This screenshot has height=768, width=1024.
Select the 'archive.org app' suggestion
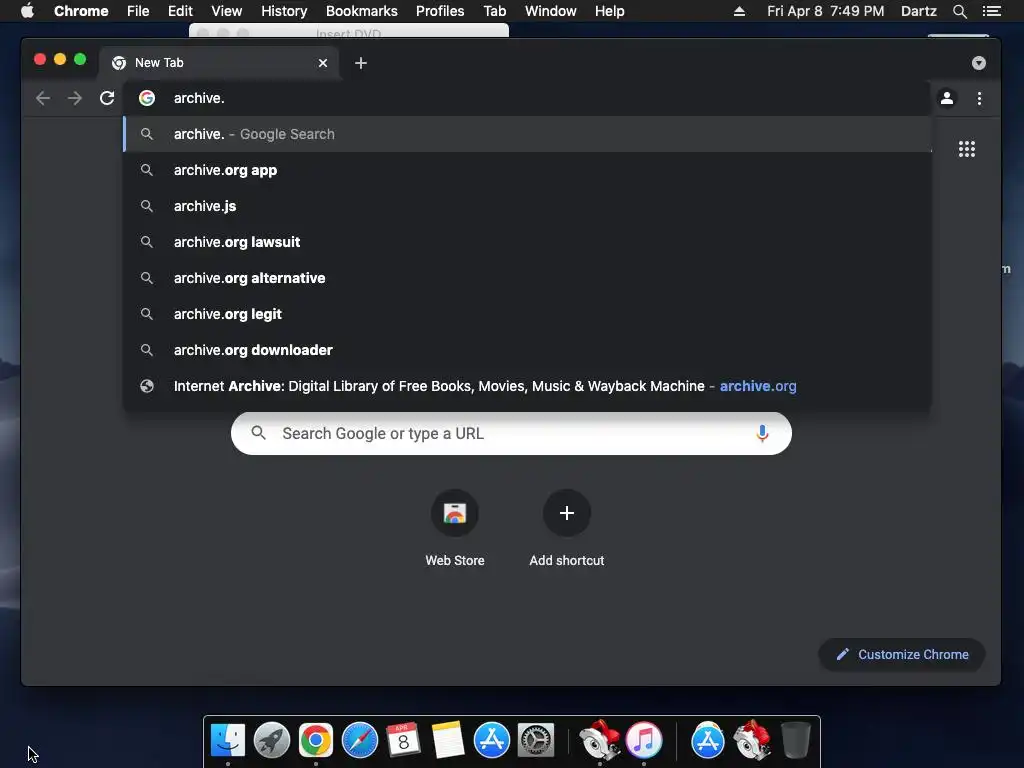click(528, 170)
